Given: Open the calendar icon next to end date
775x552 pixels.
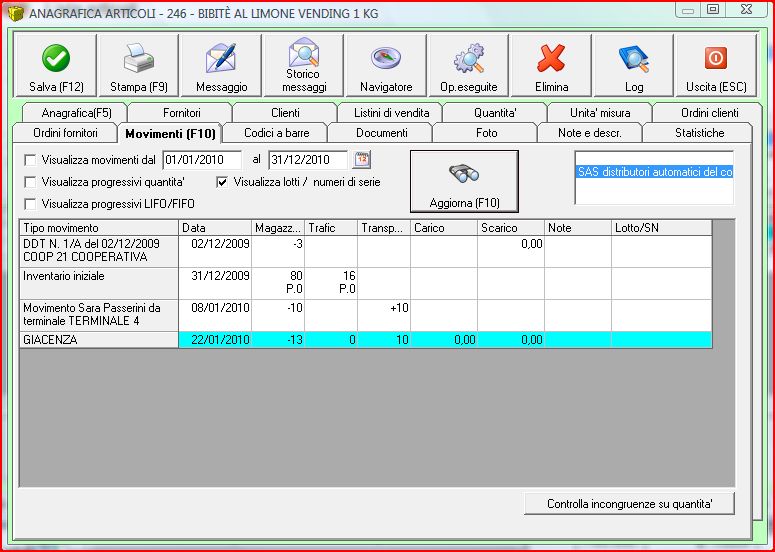Looking at the screenshot, I should 362,160.
